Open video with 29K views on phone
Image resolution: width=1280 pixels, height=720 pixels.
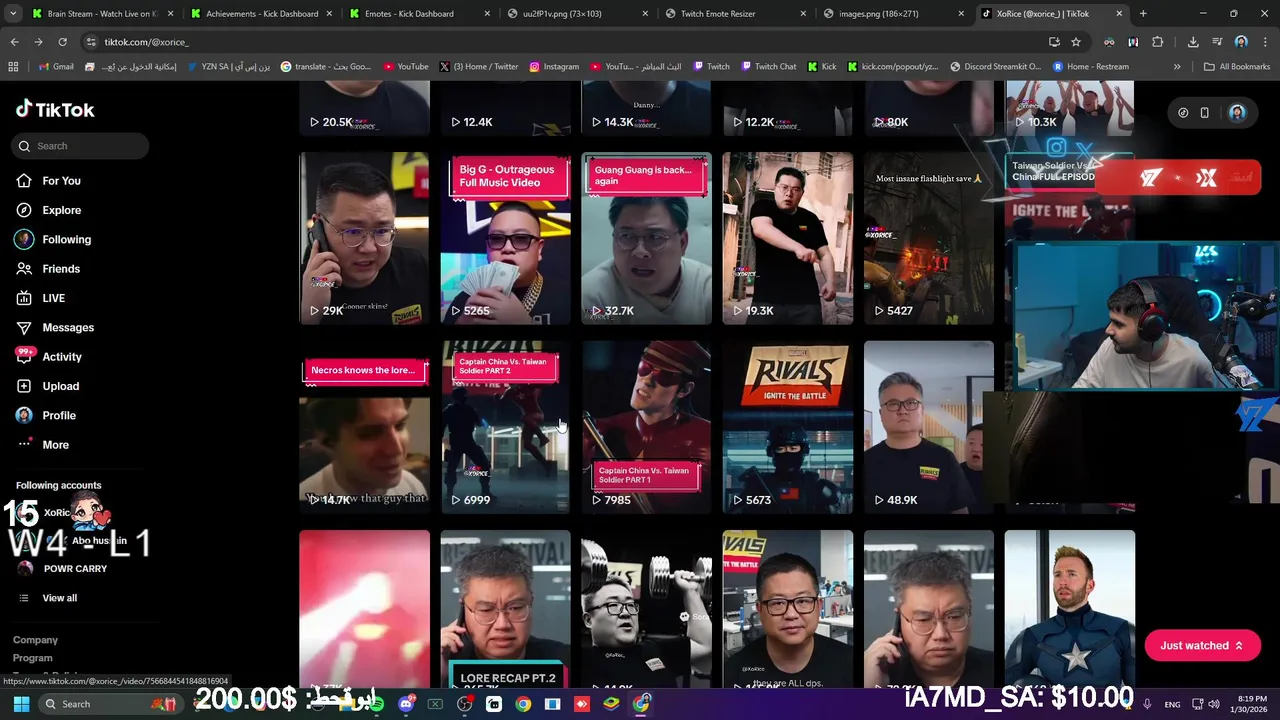pos(364,238)
